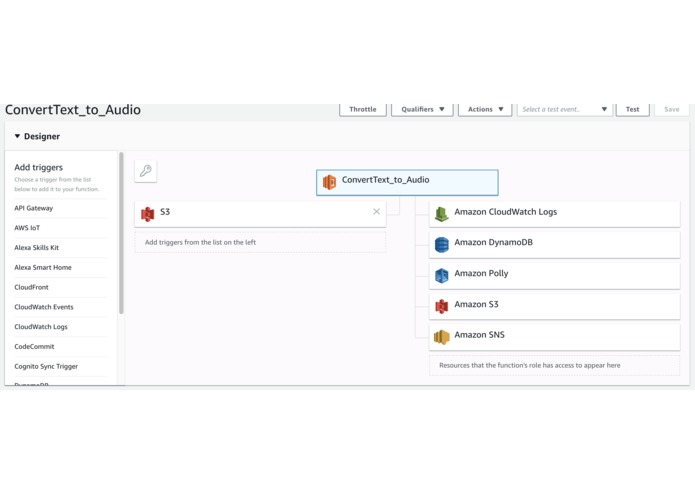Open the Actions dropdown
Image resolution: width=695 pixels, height=494 pixels.
click(x=485, y=109)
